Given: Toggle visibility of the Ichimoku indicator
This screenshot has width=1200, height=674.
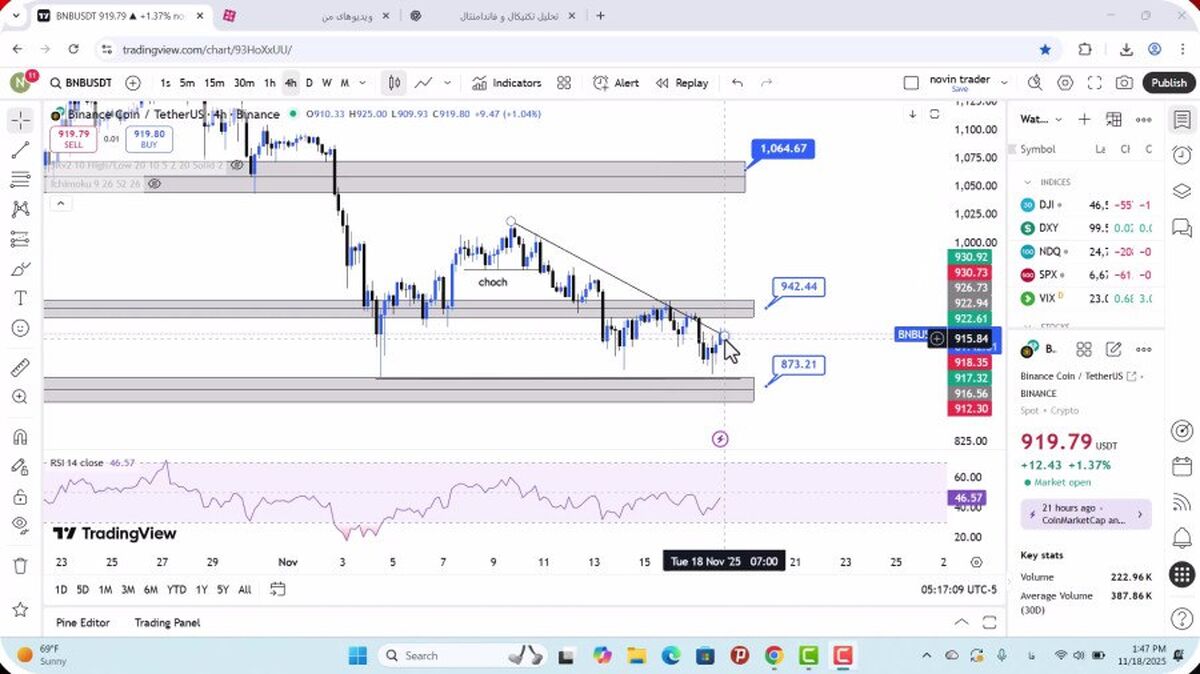Looking at the screenshot, I should click(x=154, y=184).
